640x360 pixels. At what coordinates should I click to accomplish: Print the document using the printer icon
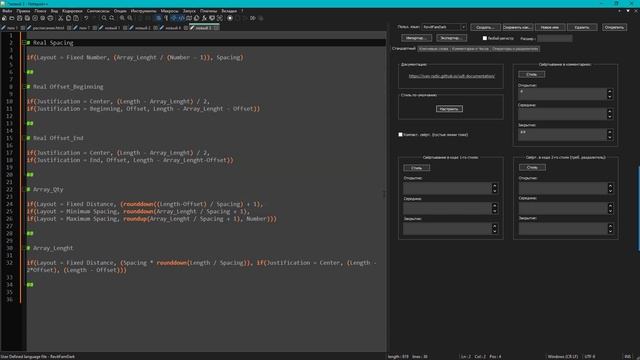click(51, 18)
